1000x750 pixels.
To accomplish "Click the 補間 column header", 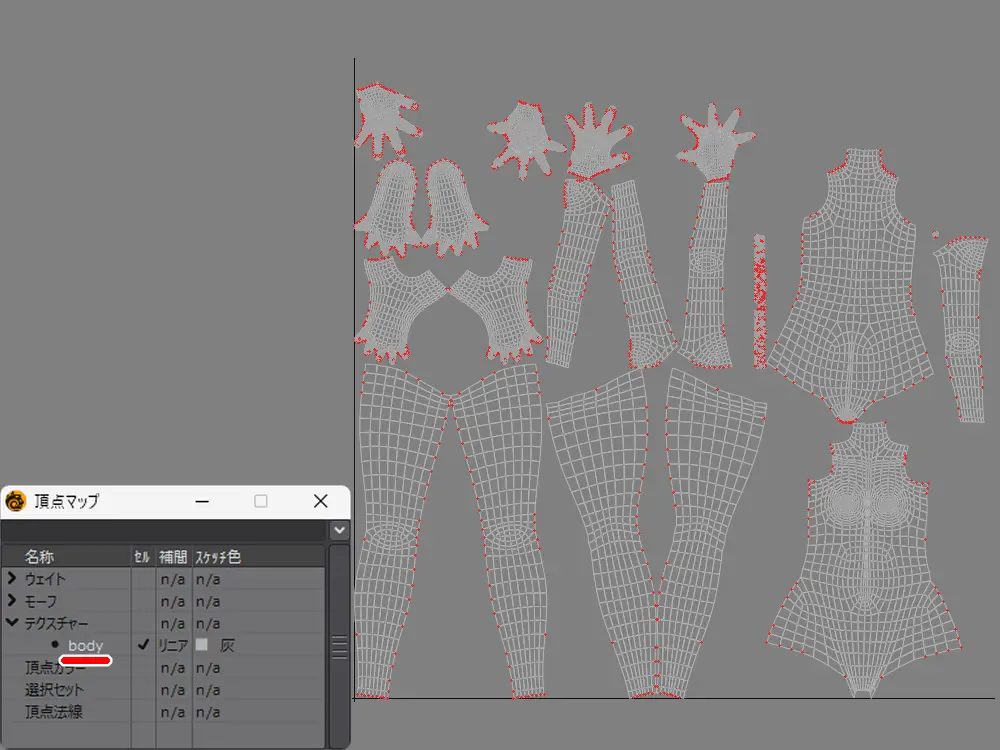I will (172, 557).
